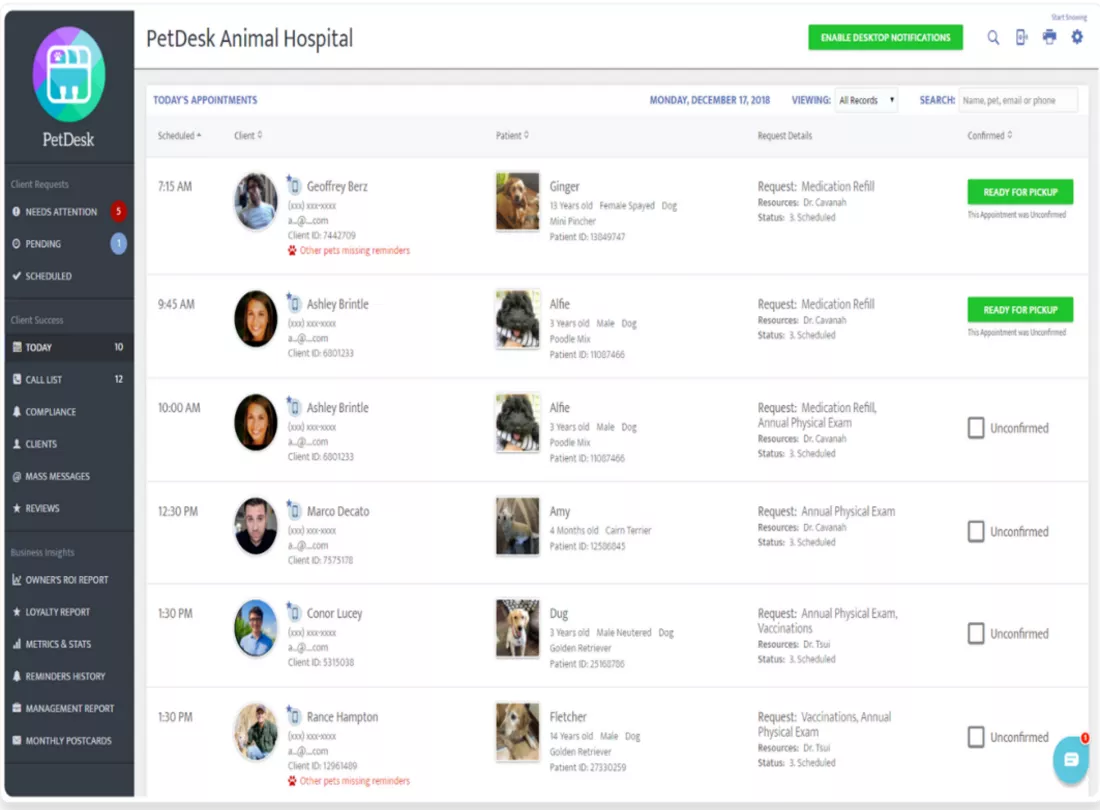Image resolution: width=1100 pixels, height=810 pixels.
Task: Click the star icon next to Reviews
Action: (17, 508)
